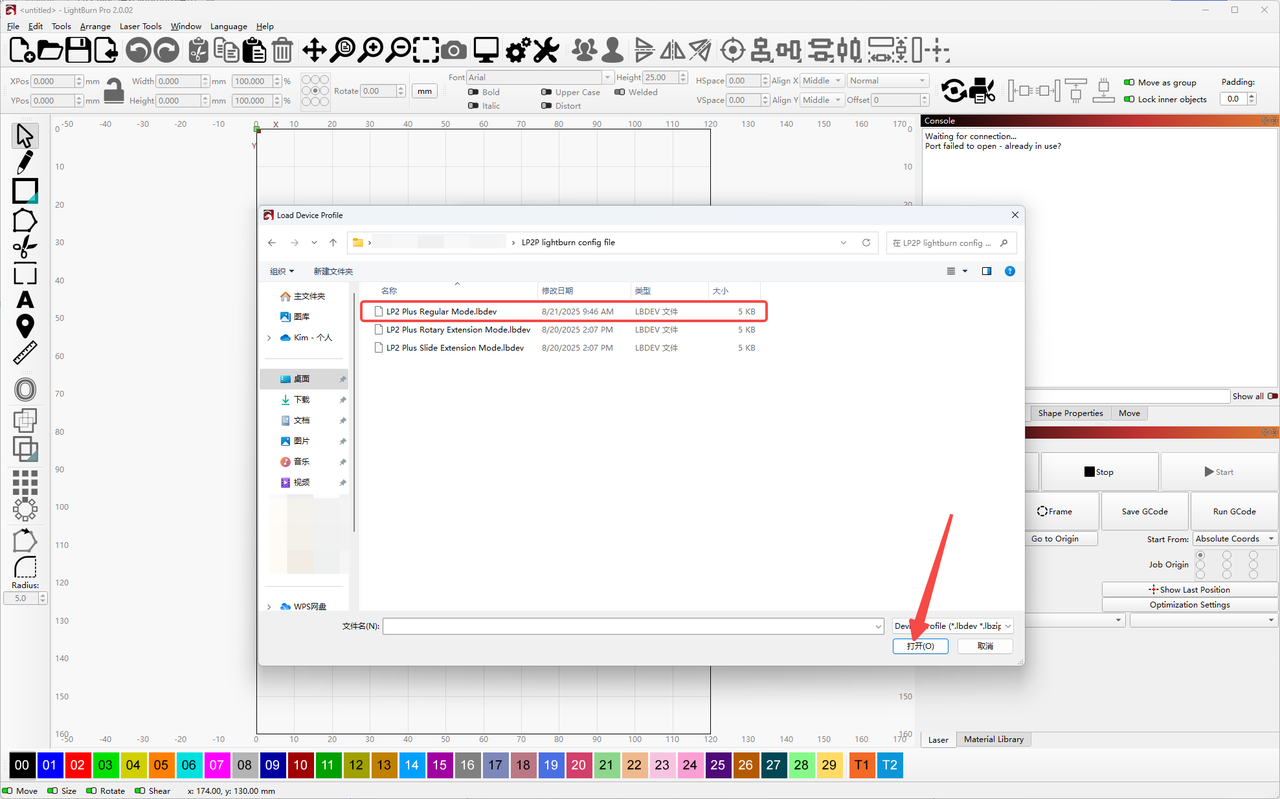Click the Open file folder icon
This screenshot has width=1280, height=799.
click(50, 49)
